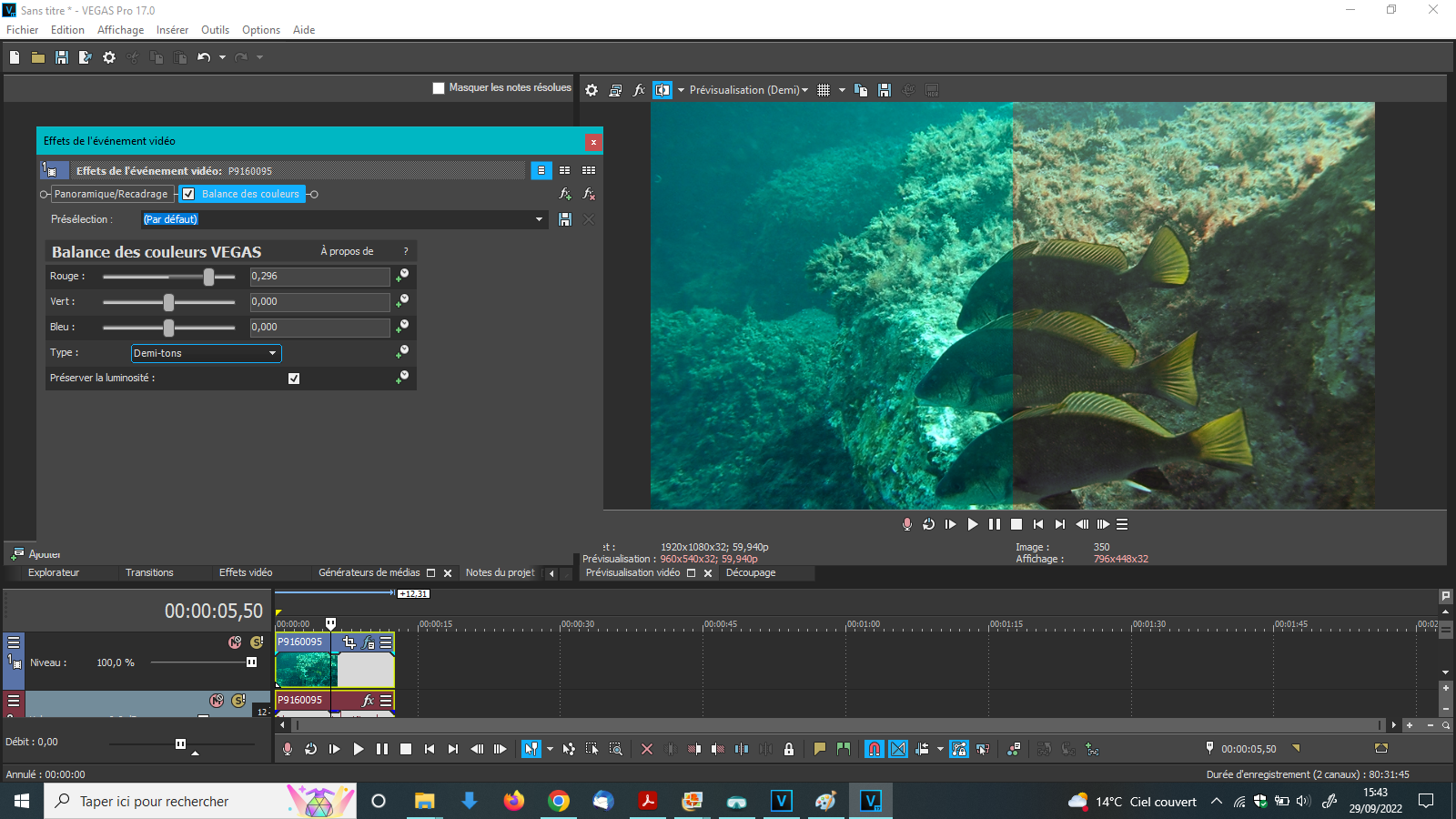Click the Save project toolbar icon

[x=62, y=57]
